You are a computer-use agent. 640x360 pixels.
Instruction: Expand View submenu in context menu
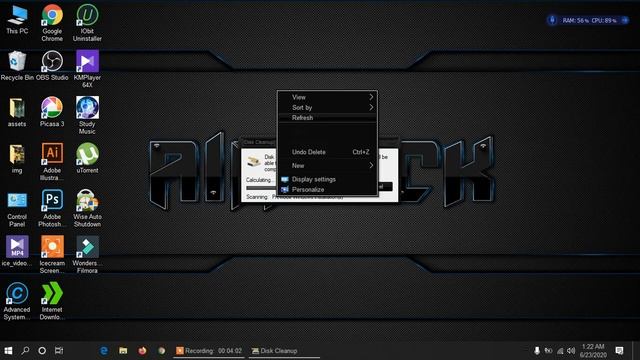pos(327,97)
